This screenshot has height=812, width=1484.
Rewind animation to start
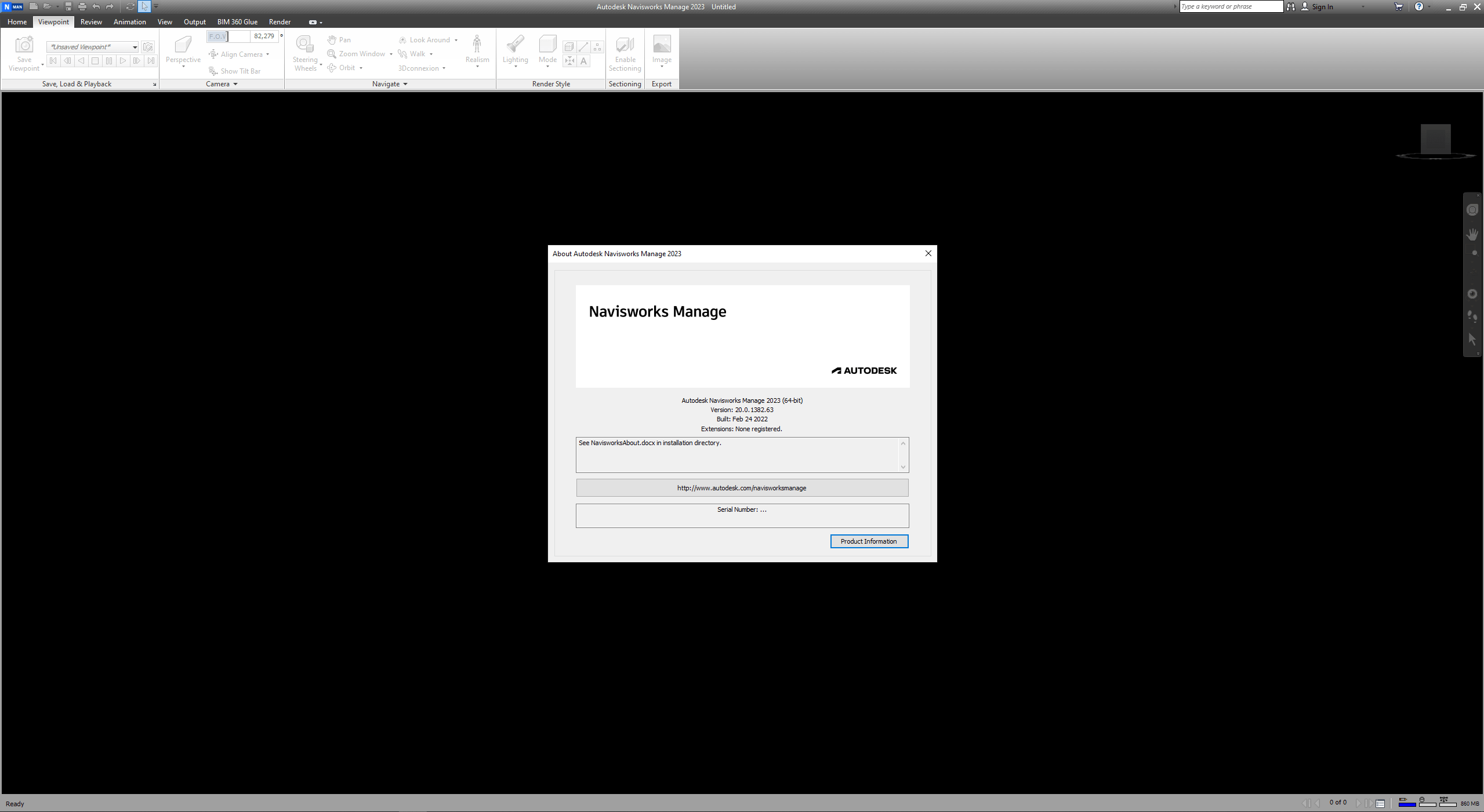(x=53, y=60)
